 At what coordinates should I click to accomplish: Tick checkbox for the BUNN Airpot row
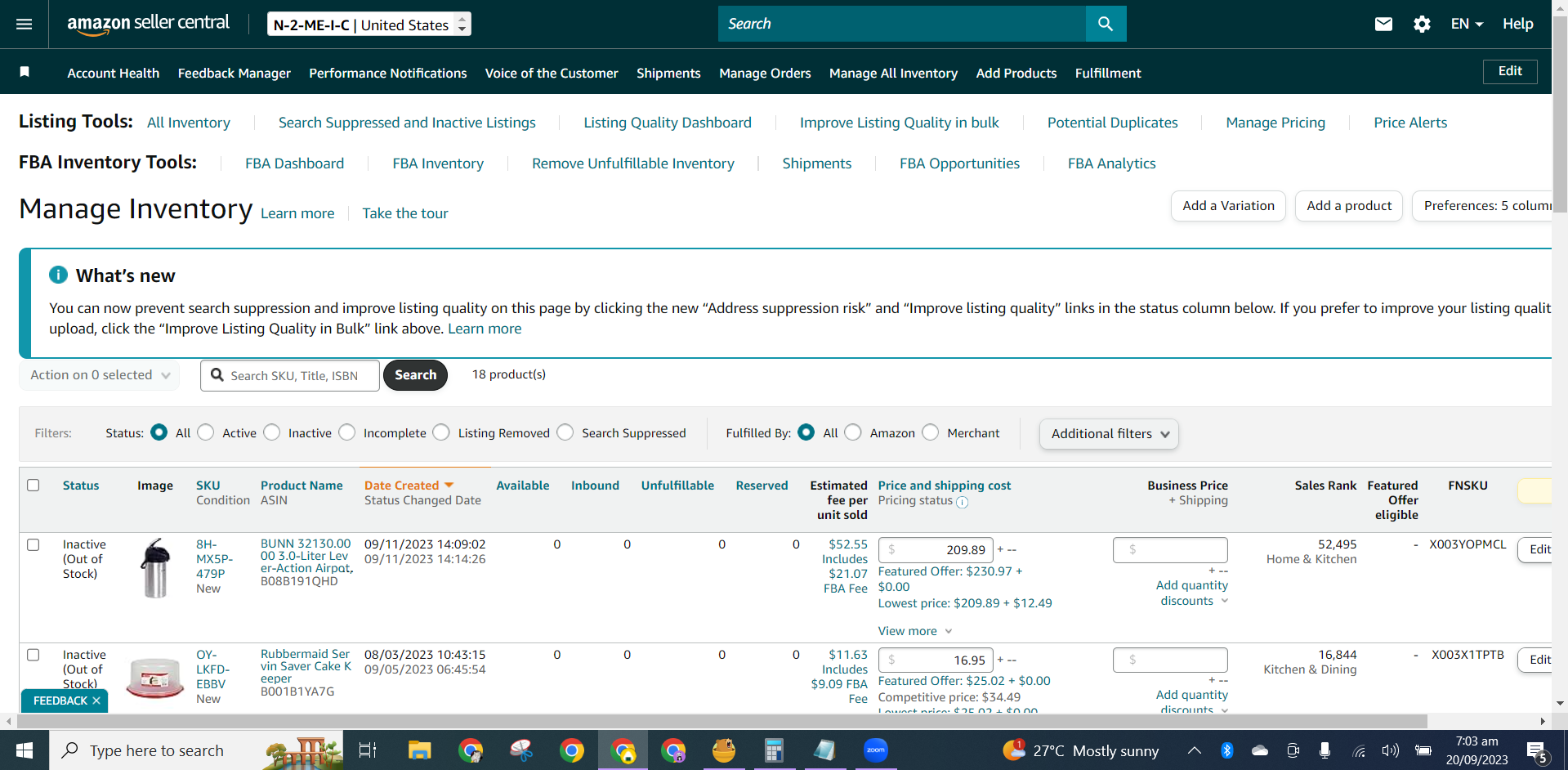click(34, 544)
